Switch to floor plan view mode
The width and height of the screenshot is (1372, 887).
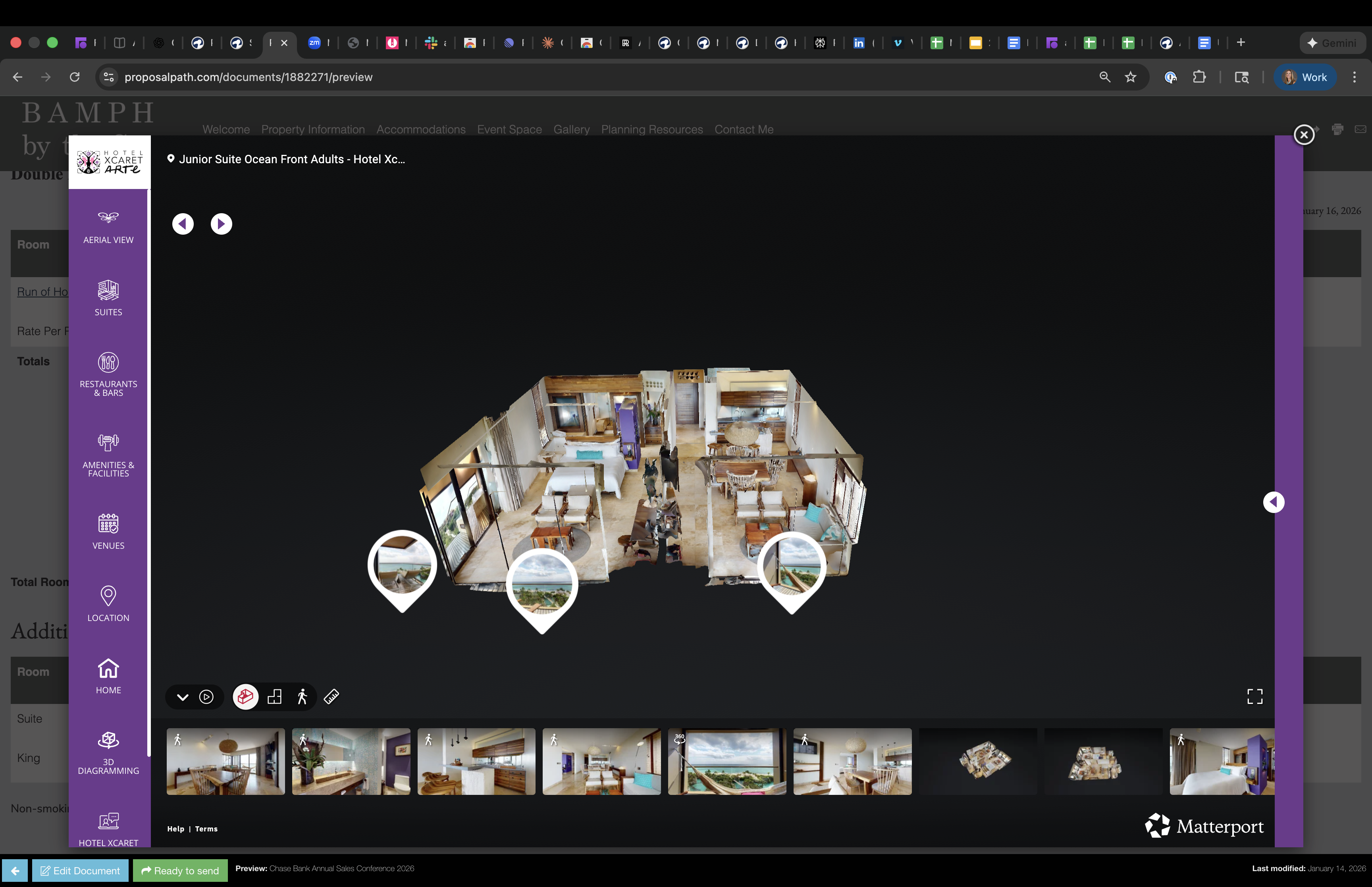(x=275, y=697)
